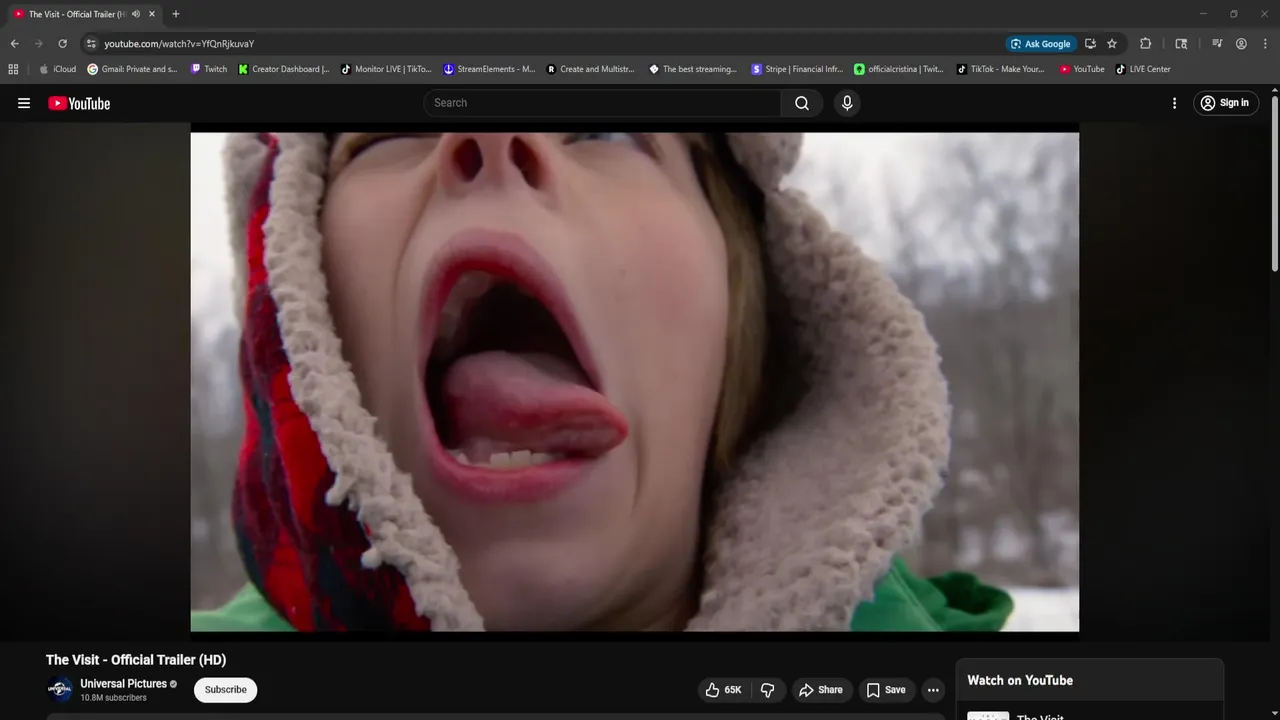Click the page vertical scrollbar
1280x720 pixels.
(x=1274, y=182)
